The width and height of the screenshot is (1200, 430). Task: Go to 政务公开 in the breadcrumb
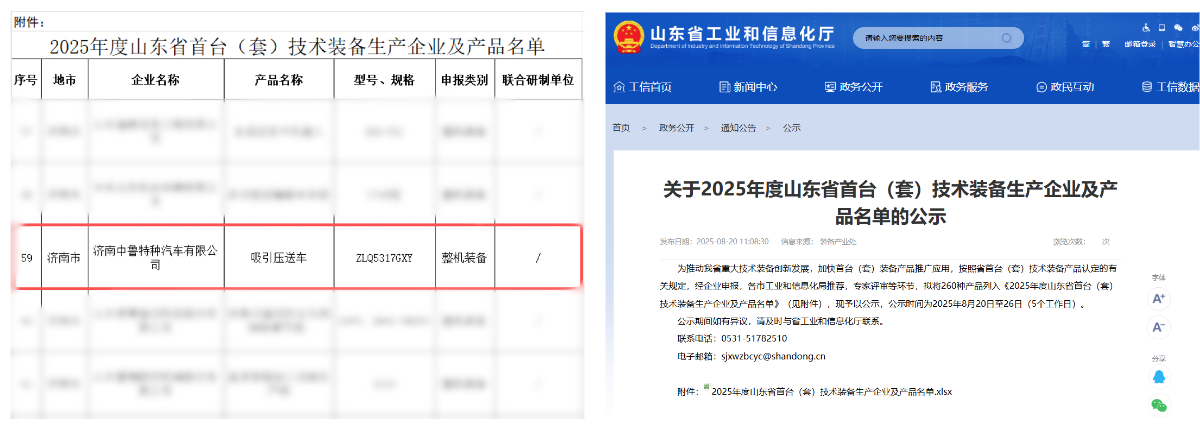[675, 128]
